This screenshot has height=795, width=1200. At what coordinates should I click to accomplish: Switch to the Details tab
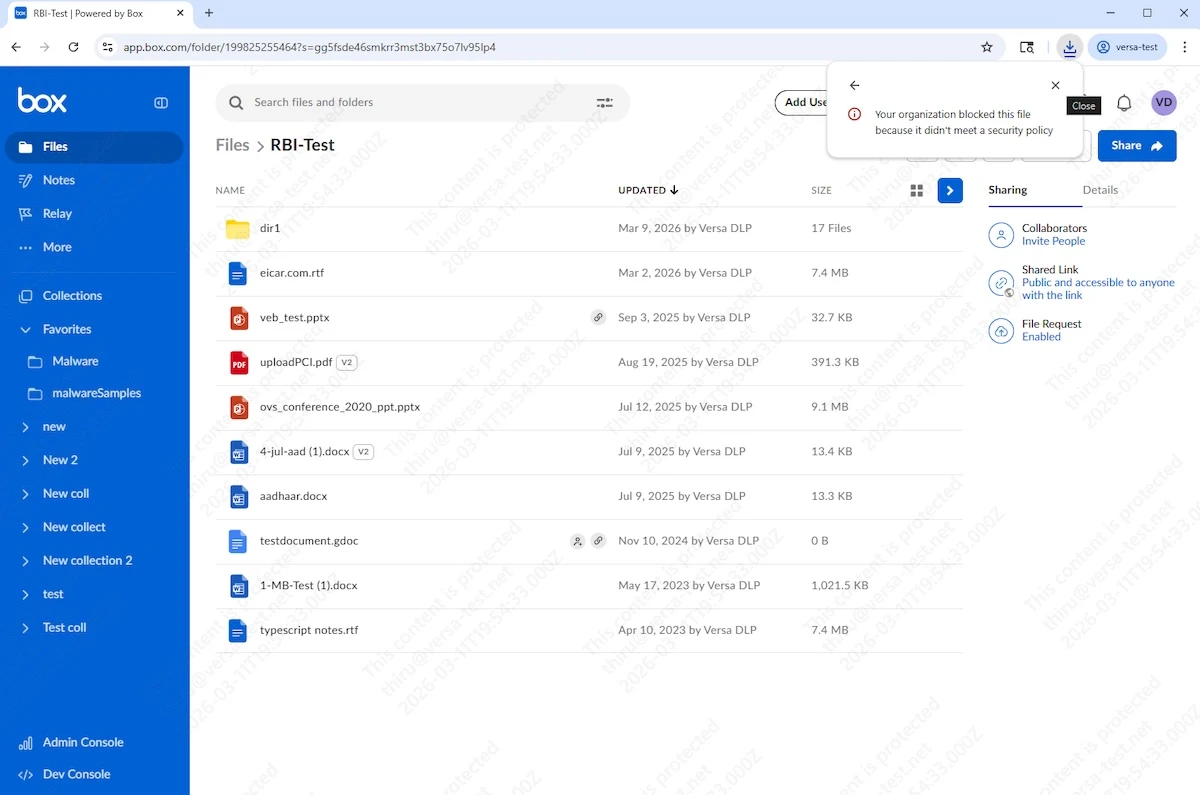point(1100,190)
